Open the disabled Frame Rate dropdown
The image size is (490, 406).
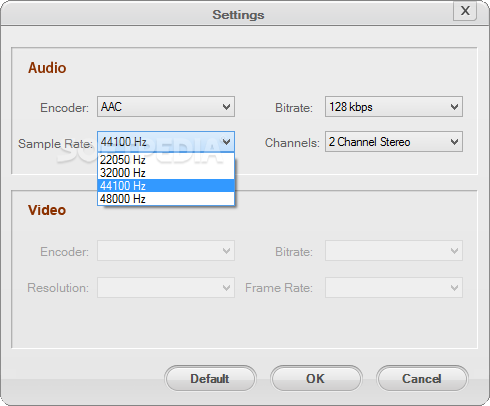394,287
